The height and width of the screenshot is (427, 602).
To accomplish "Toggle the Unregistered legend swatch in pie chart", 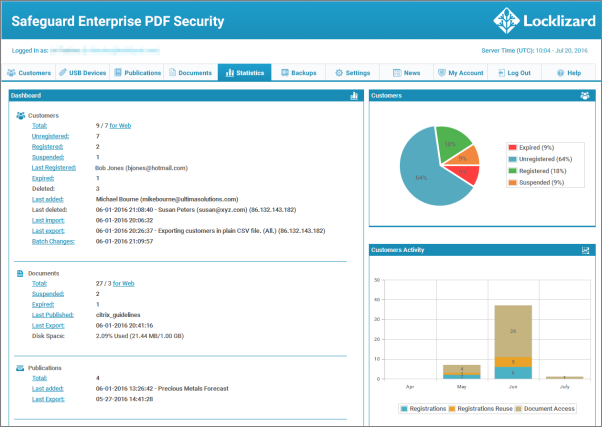I will 512,158.
